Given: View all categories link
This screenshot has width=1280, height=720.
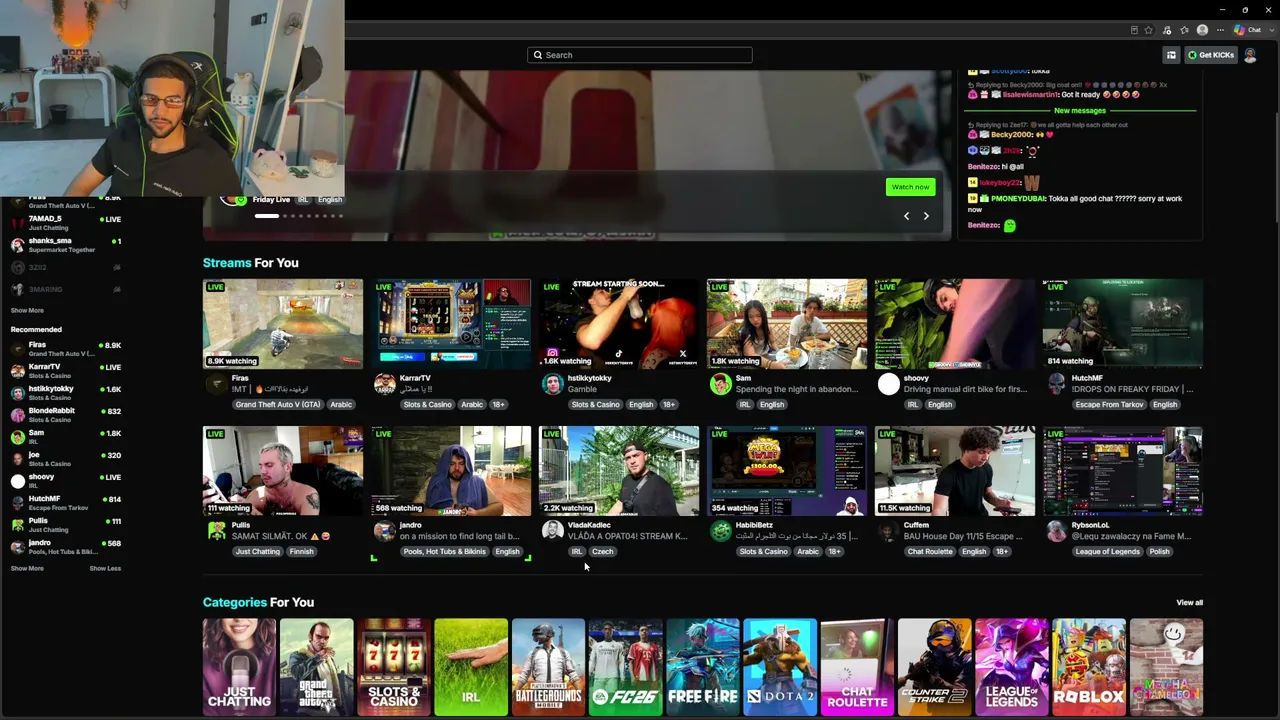Looking at the screenshot, I should click(x=1190, y=603).
